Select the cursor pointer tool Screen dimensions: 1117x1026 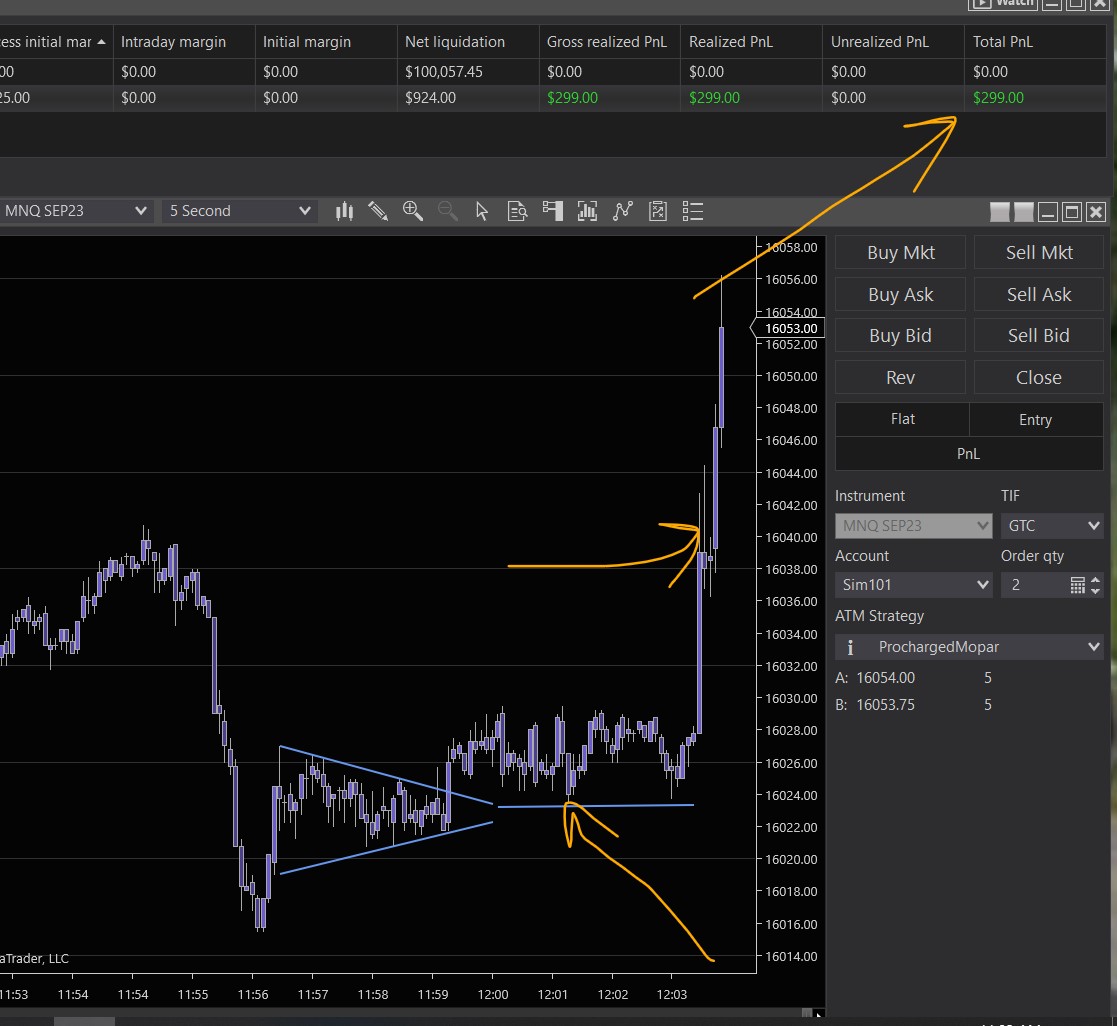[x=482, y=211]
